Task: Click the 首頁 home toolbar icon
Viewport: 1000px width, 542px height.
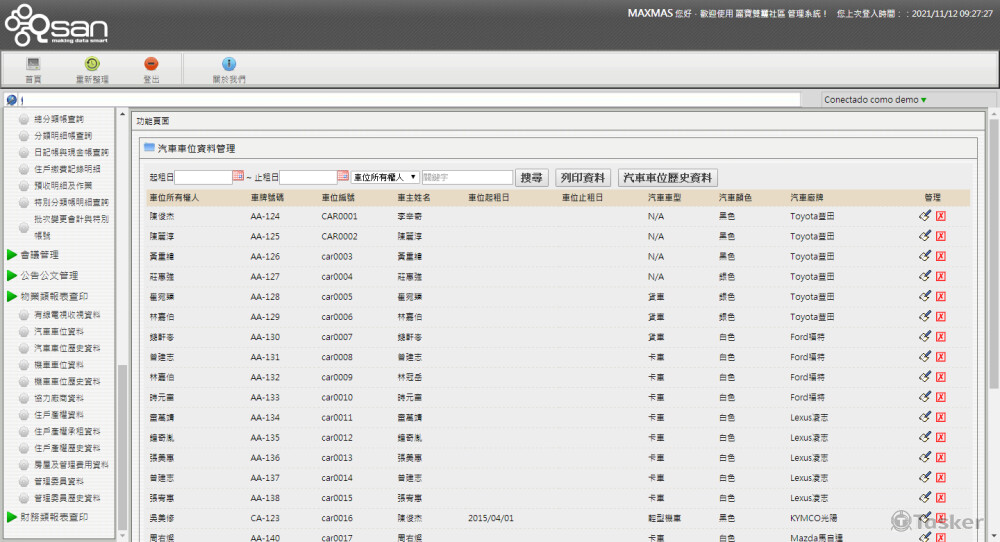Action: (33, 64)
